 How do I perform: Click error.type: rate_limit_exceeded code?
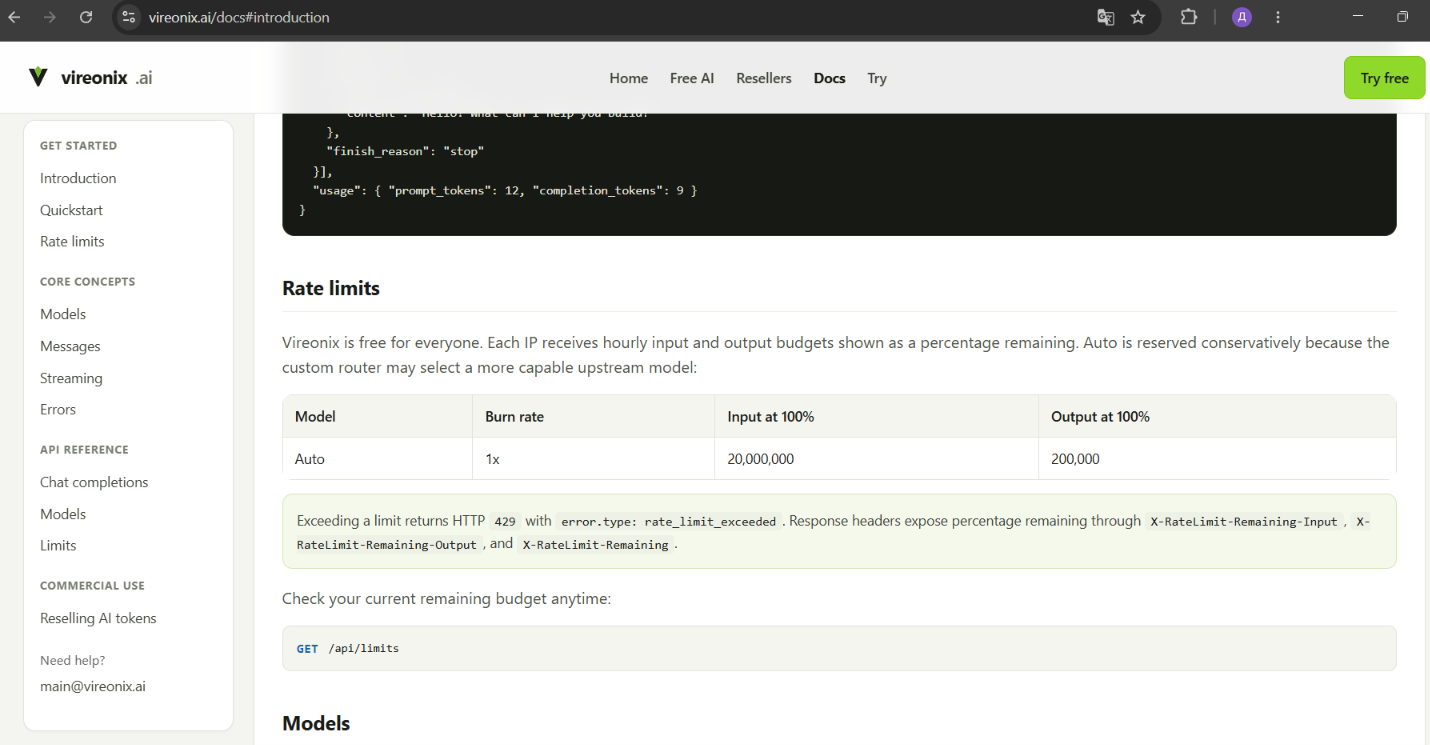668,521
